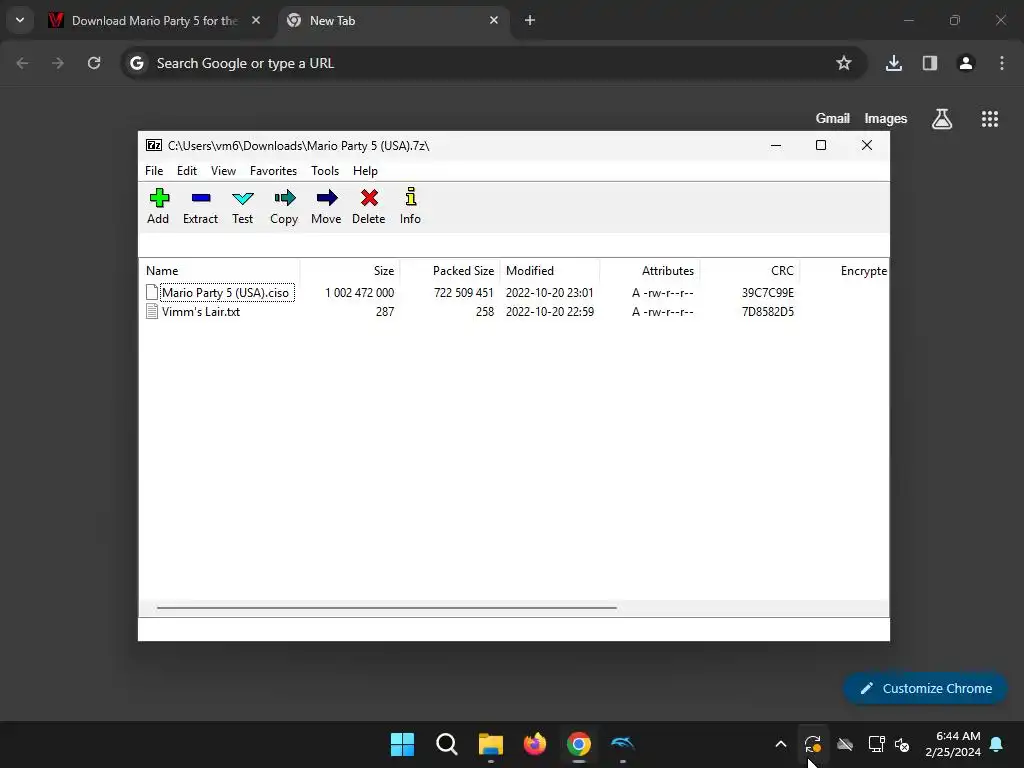Open the 7-Zip File menu
The width and height of the screenshot is (1024, 768).
tap(154, 170)
